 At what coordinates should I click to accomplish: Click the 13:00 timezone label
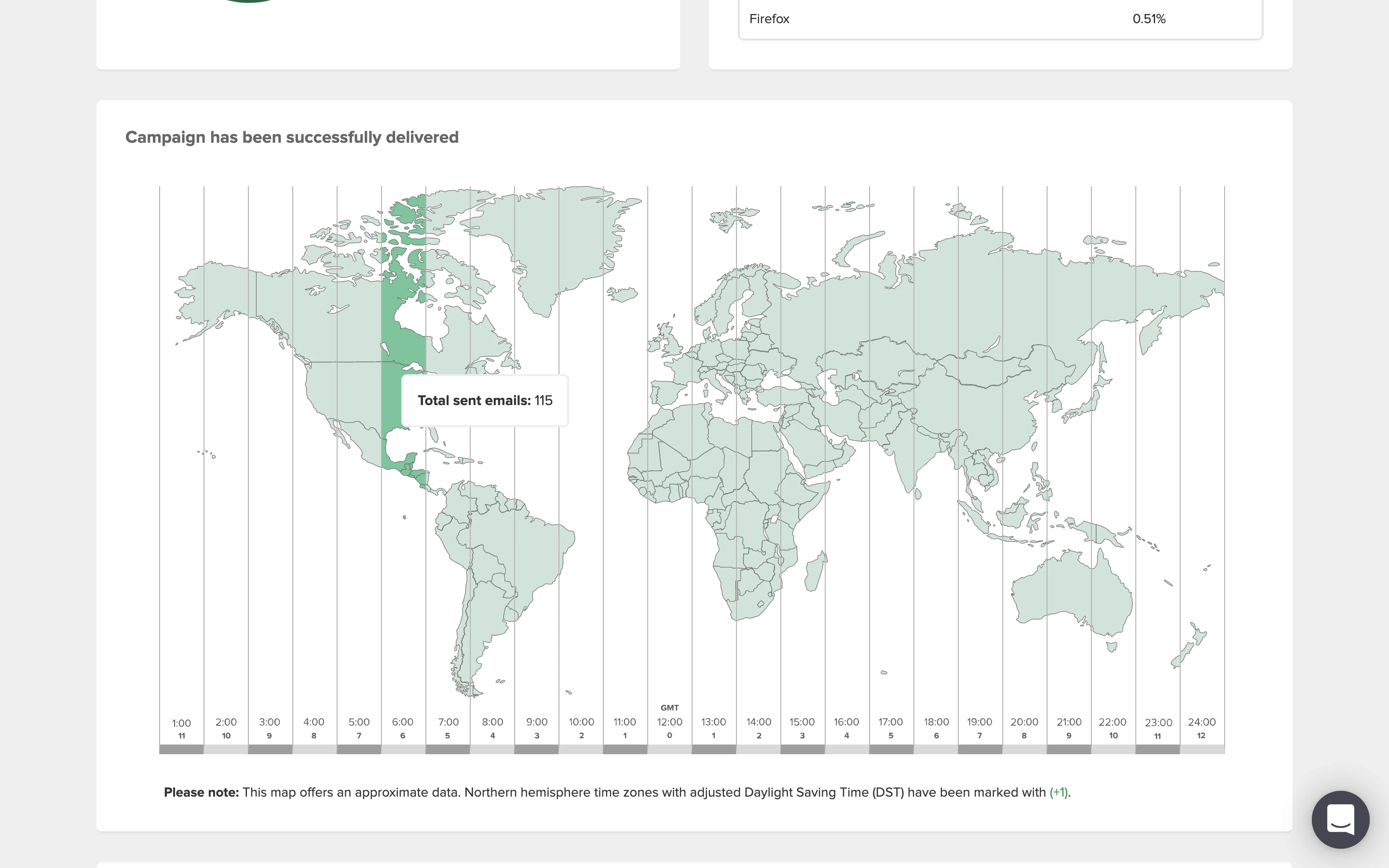(713, 722)
